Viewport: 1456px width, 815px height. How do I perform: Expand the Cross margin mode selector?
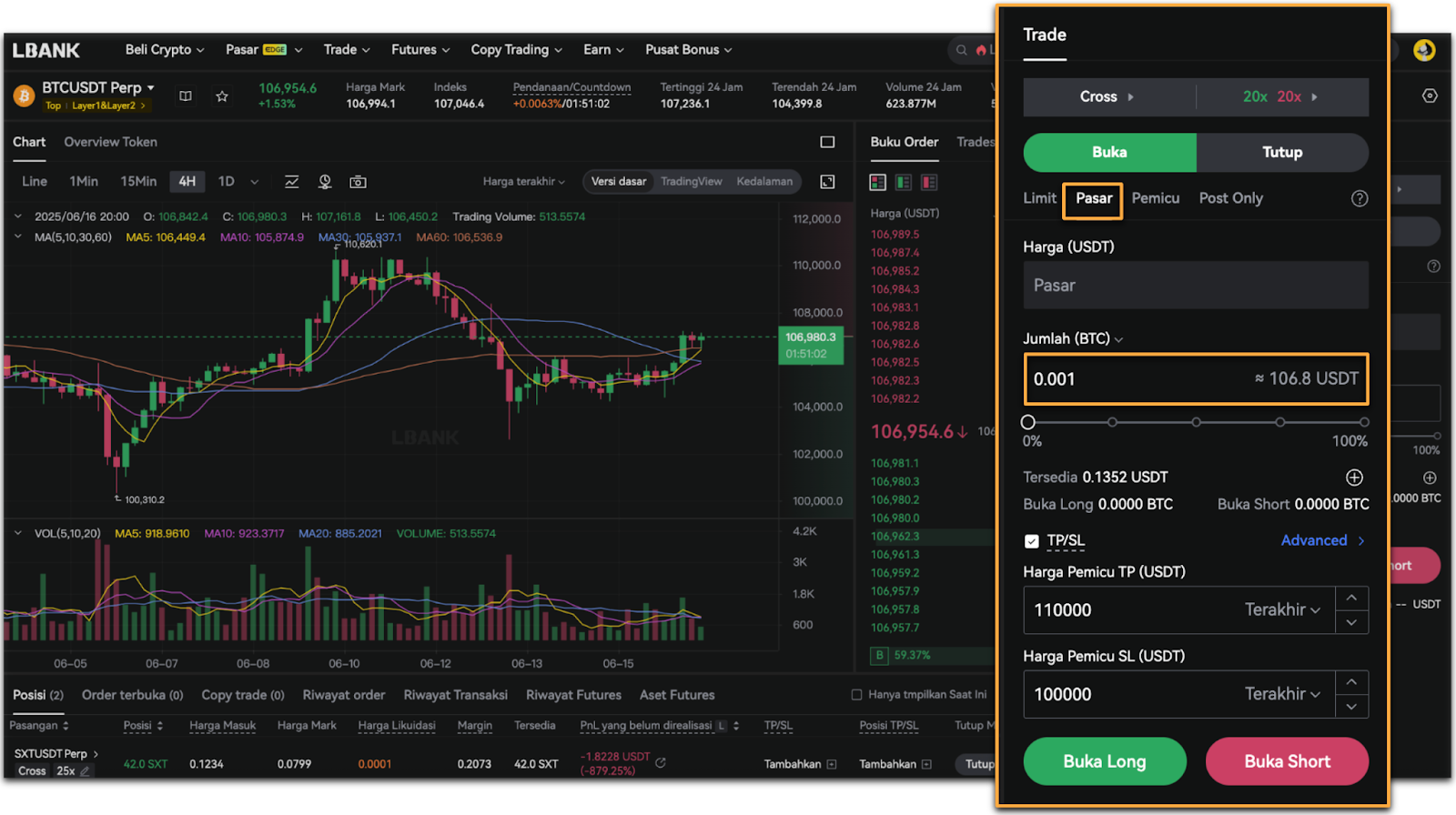click(1107, 96)
